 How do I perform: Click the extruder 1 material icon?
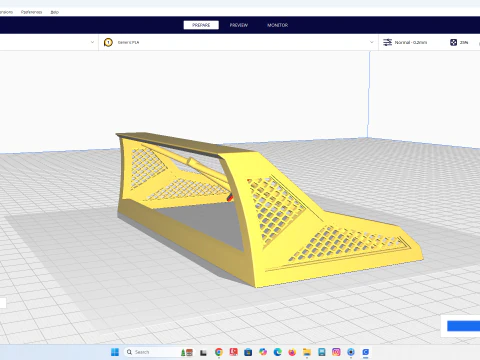(x=108, y=42)
